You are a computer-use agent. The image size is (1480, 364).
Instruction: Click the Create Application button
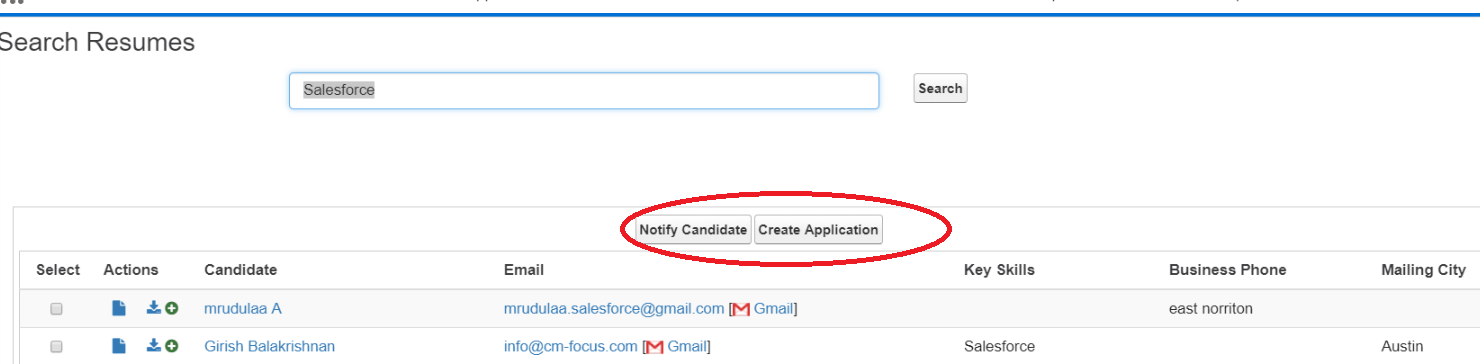click(x=818, y=229)
